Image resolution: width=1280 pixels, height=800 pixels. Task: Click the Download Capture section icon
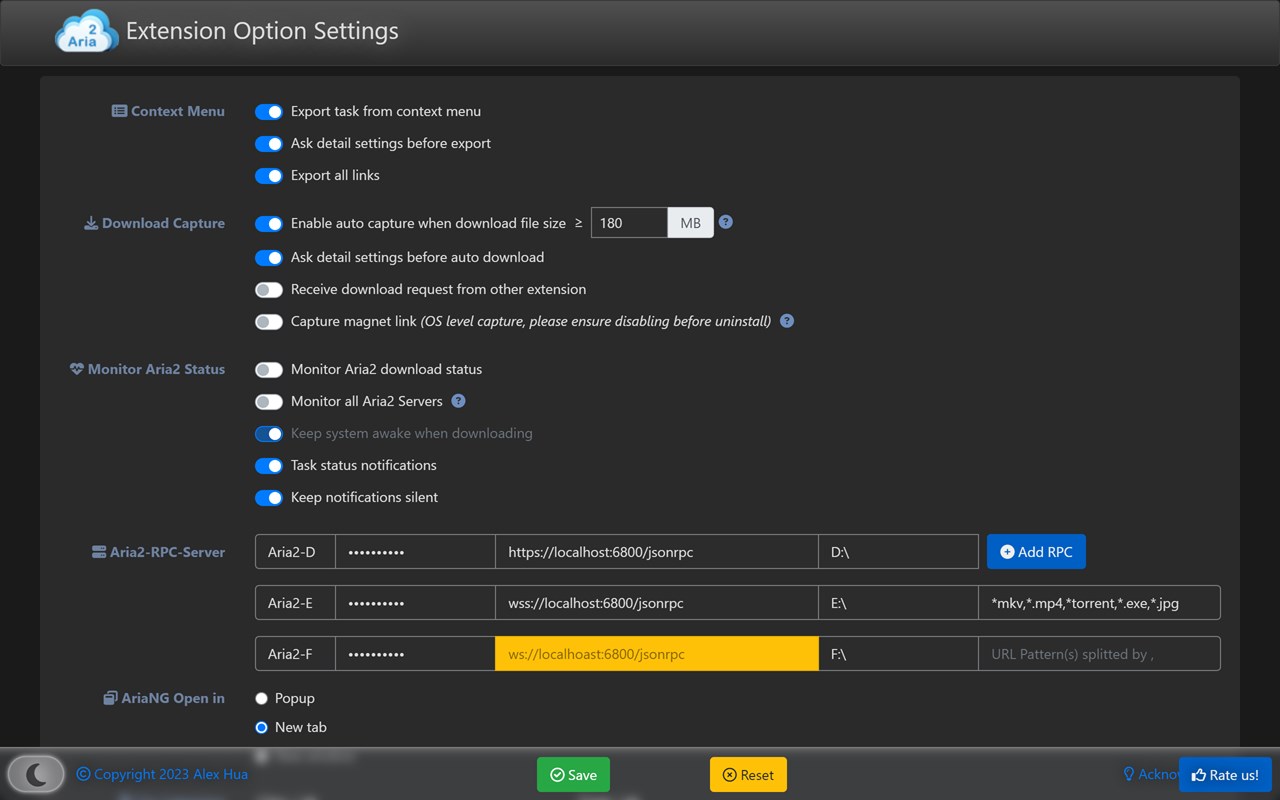(90, 223)
